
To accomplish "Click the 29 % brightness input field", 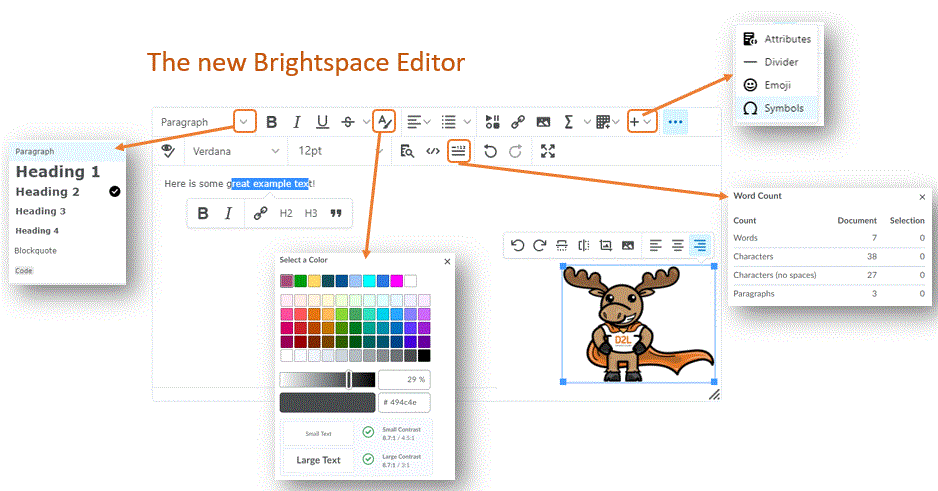I will point(404,379).
